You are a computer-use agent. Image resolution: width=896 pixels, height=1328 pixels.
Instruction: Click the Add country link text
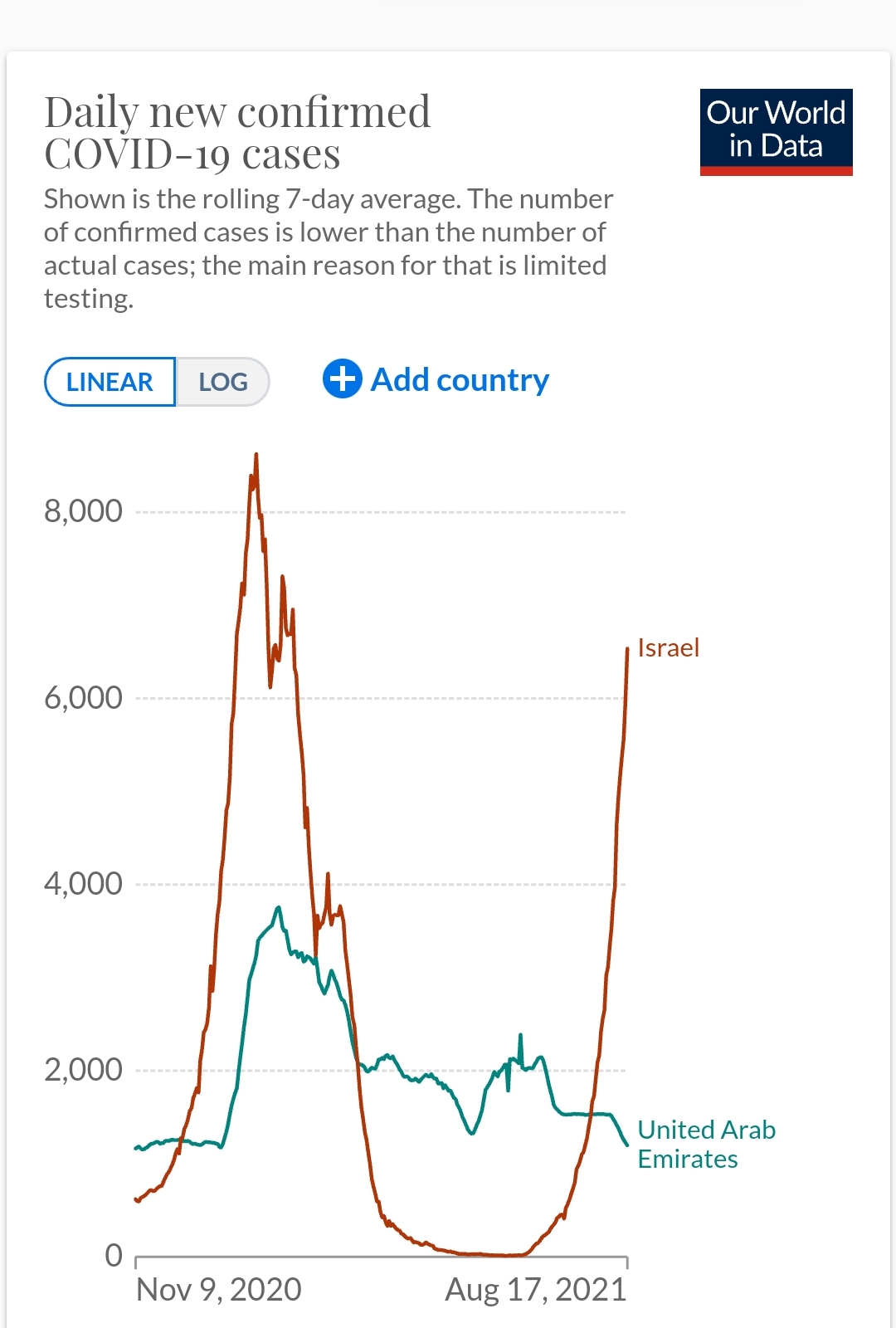pos(460,380)
